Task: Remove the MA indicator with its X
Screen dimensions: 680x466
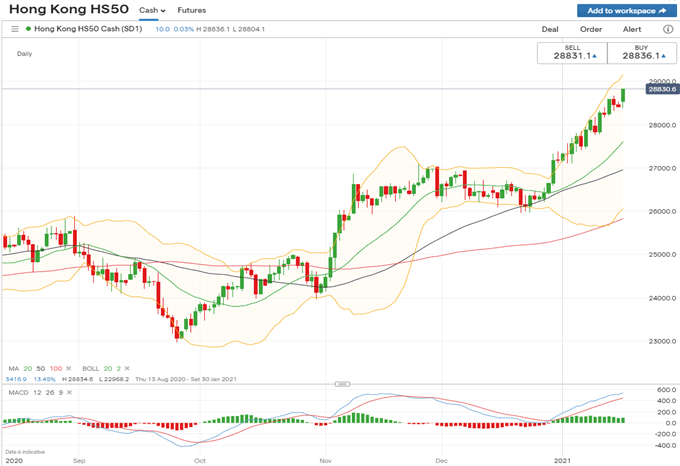Action: point(68,368)
